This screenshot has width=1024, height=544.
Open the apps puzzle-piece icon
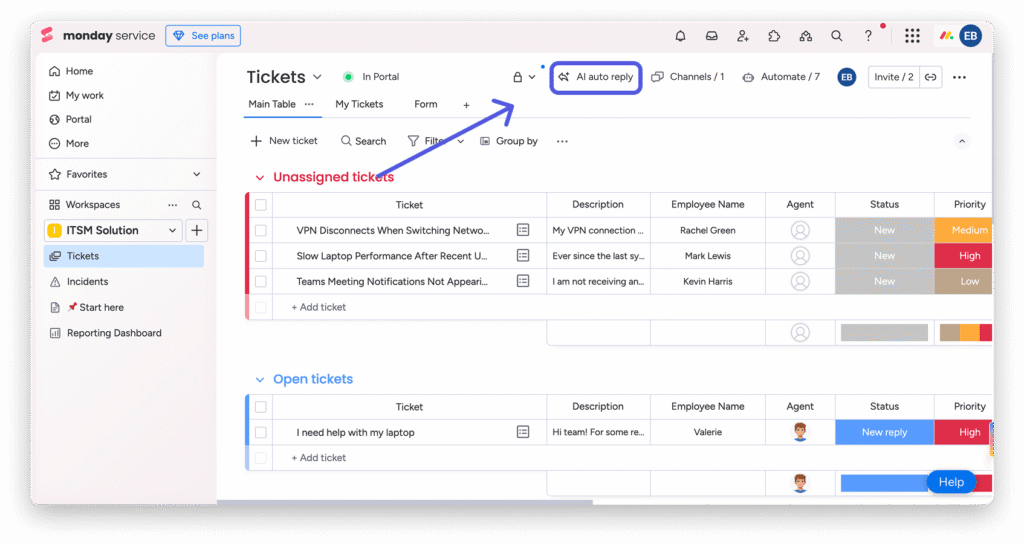tap(774, 36)
